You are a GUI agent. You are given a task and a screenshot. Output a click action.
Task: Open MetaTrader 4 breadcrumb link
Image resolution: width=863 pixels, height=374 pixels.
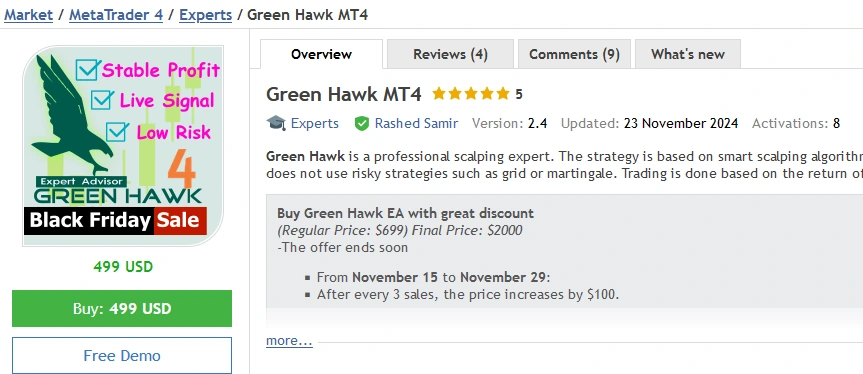coord(116,15)
